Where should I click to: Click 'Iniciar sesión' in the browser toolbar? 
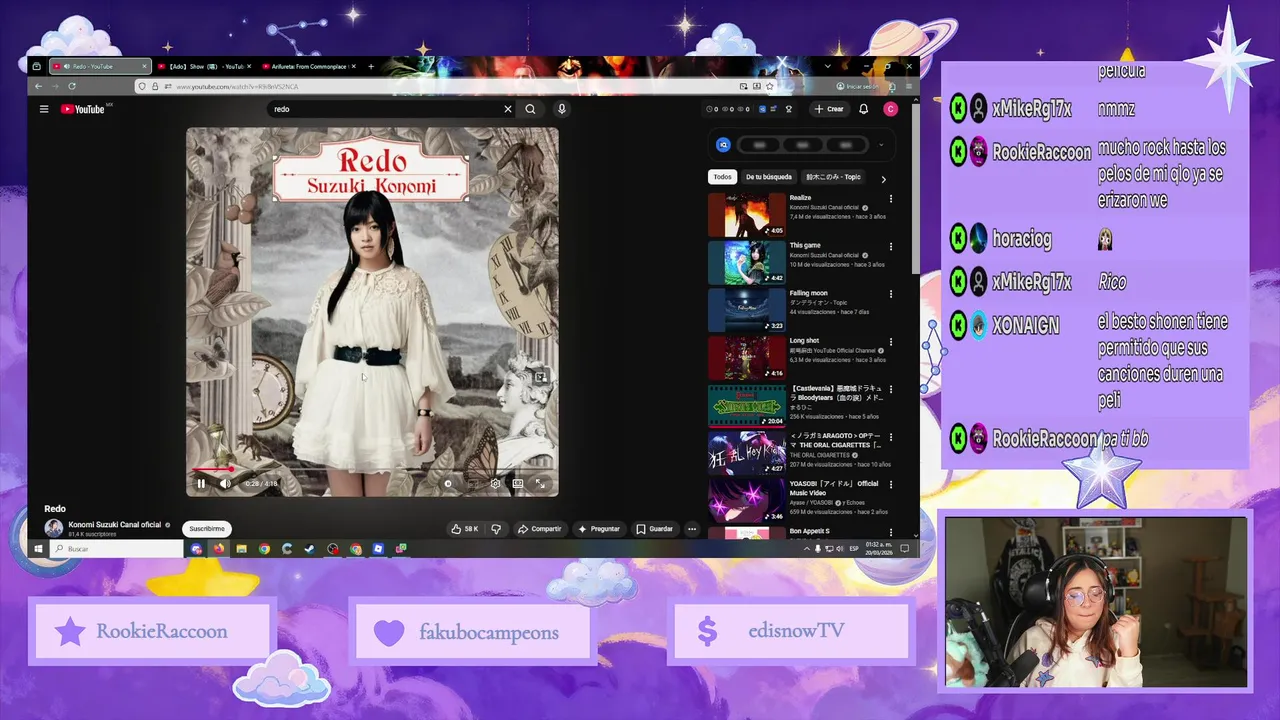(x=860, y=86)
